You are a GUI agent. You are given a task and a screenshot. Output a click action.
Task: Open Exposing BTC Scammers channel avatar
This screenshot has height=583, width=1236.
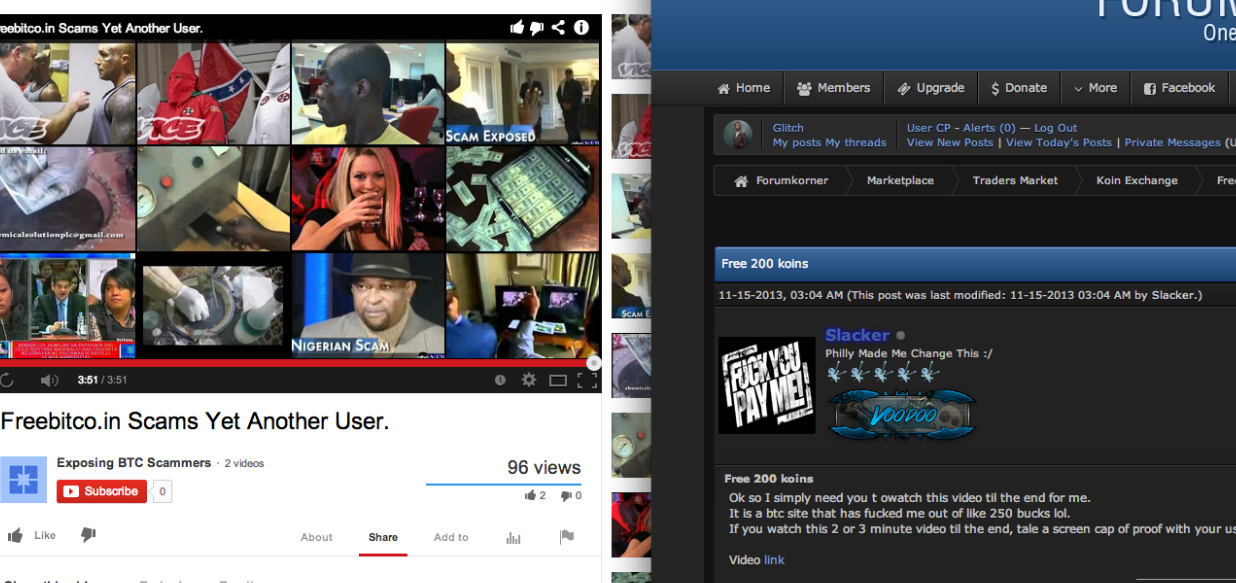pos(23,479)
